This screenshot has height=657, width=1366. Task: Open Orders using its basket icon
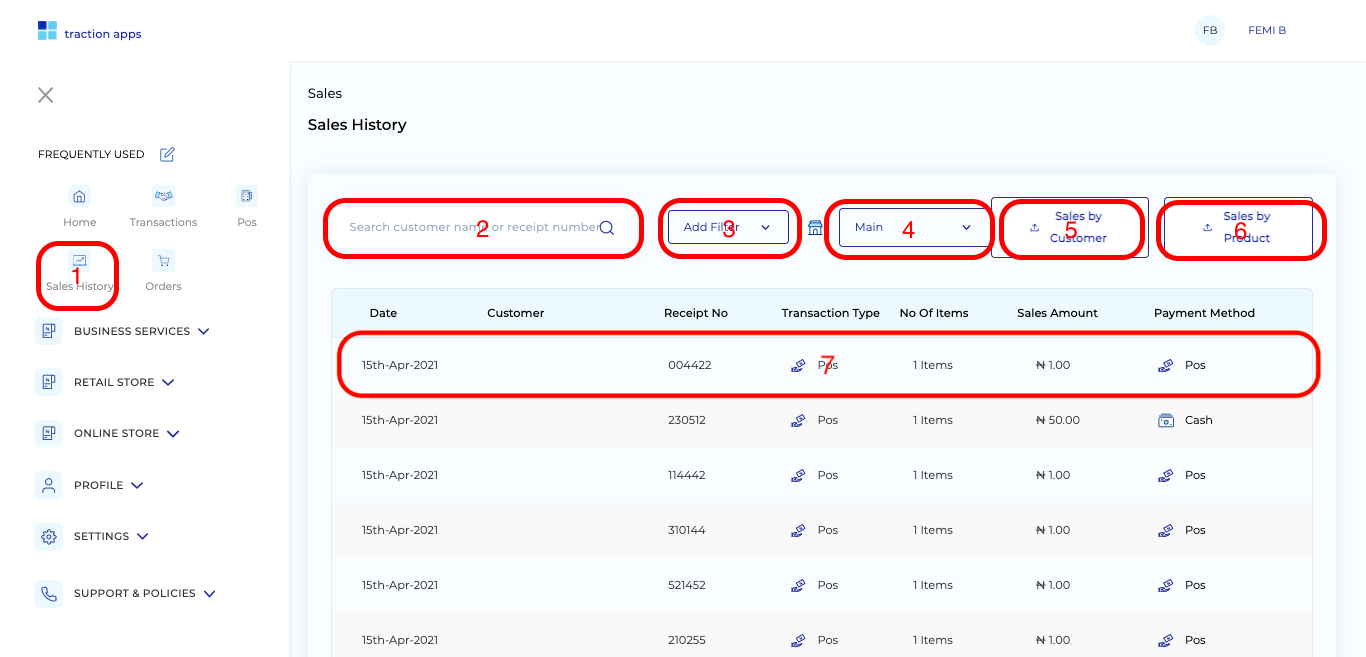pos(163,260)
